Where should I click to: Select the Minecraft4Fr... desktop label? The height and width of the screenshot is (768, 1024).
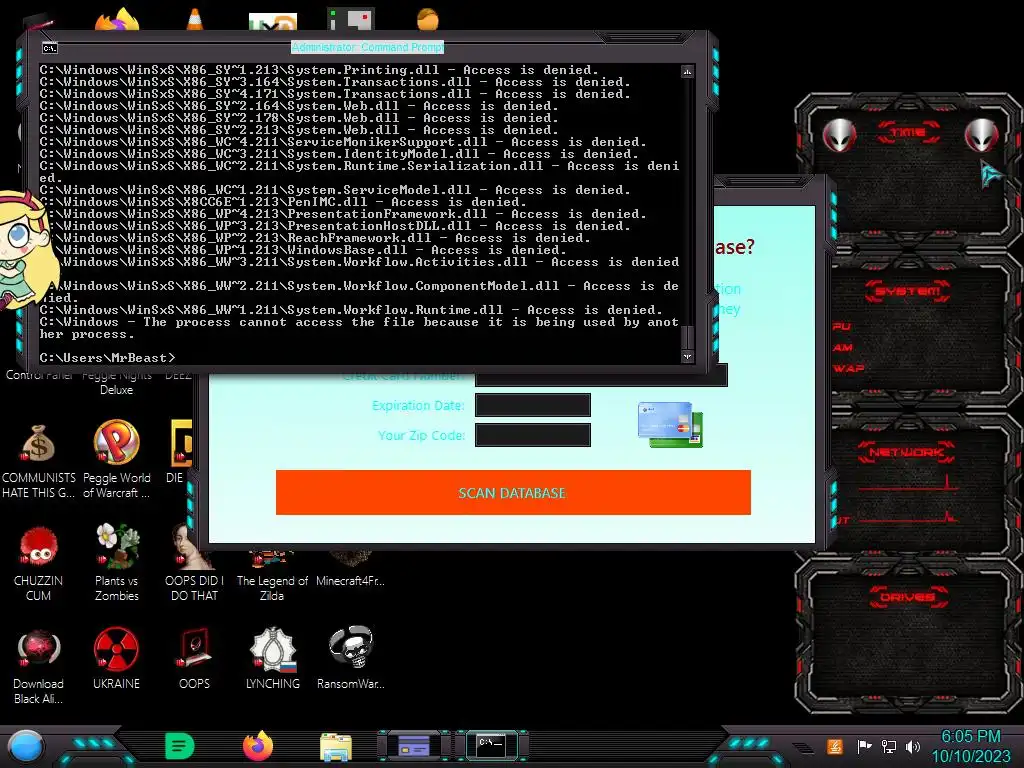point(351,581)
